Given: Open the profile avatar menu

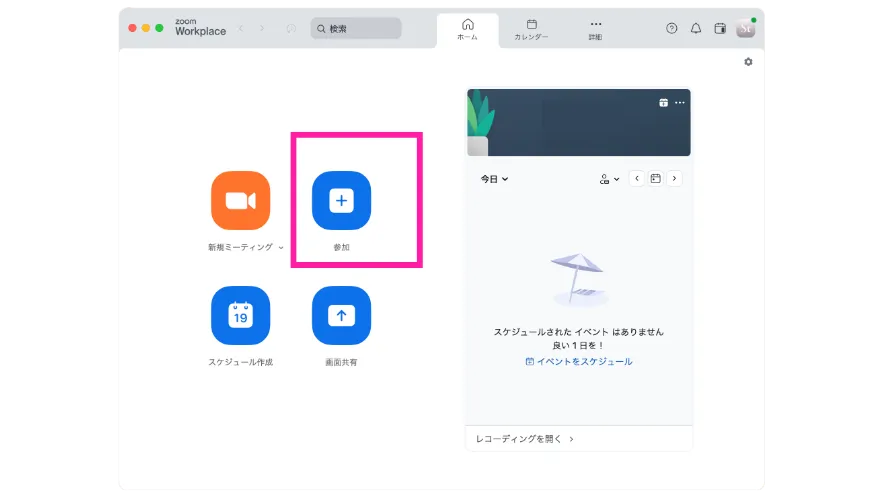Looking at the screenshot, I should tap(746, 28).
